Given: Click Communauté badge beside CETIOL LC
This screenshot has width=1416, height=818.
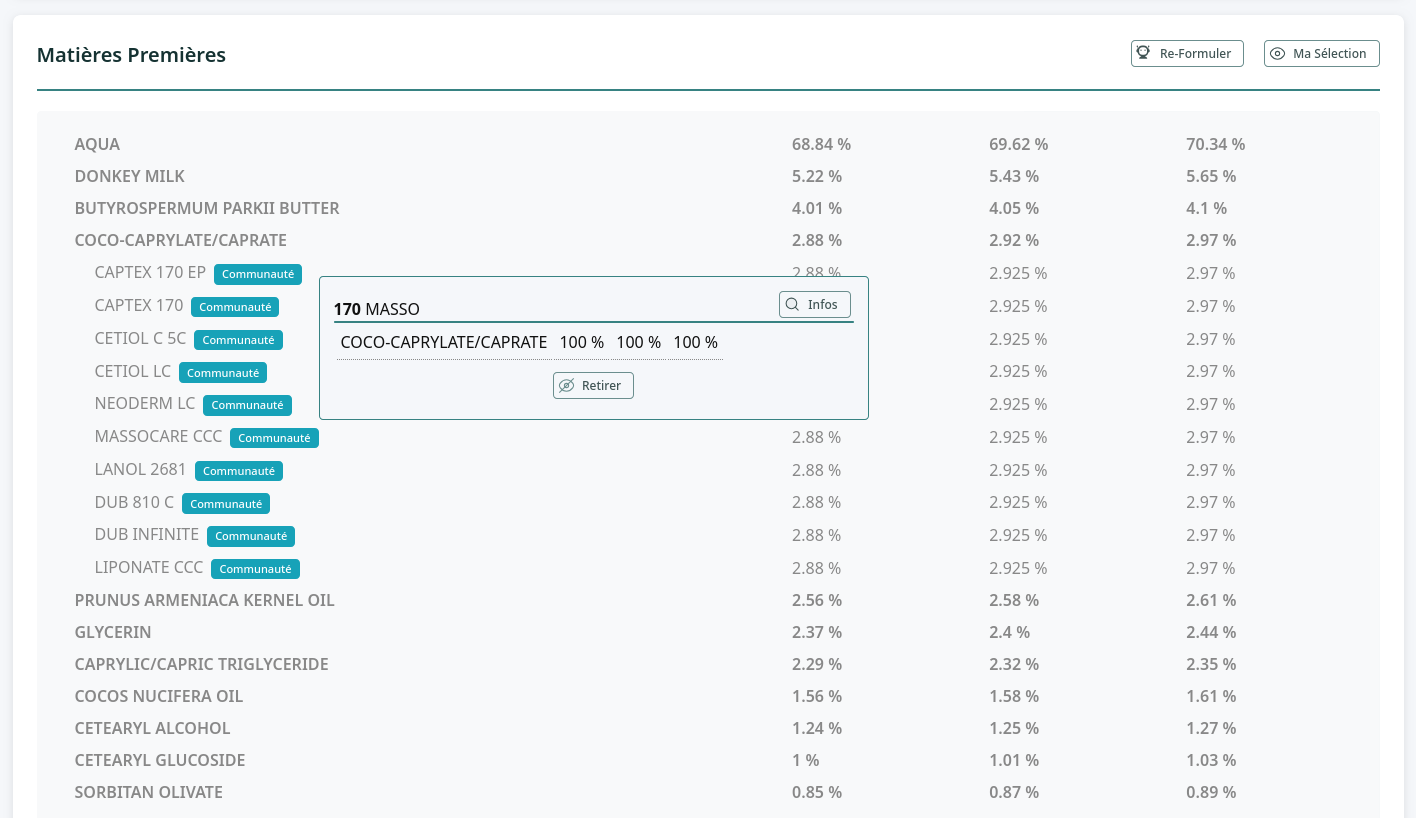Looking at the screenshot, I should [x=223, y=373].
